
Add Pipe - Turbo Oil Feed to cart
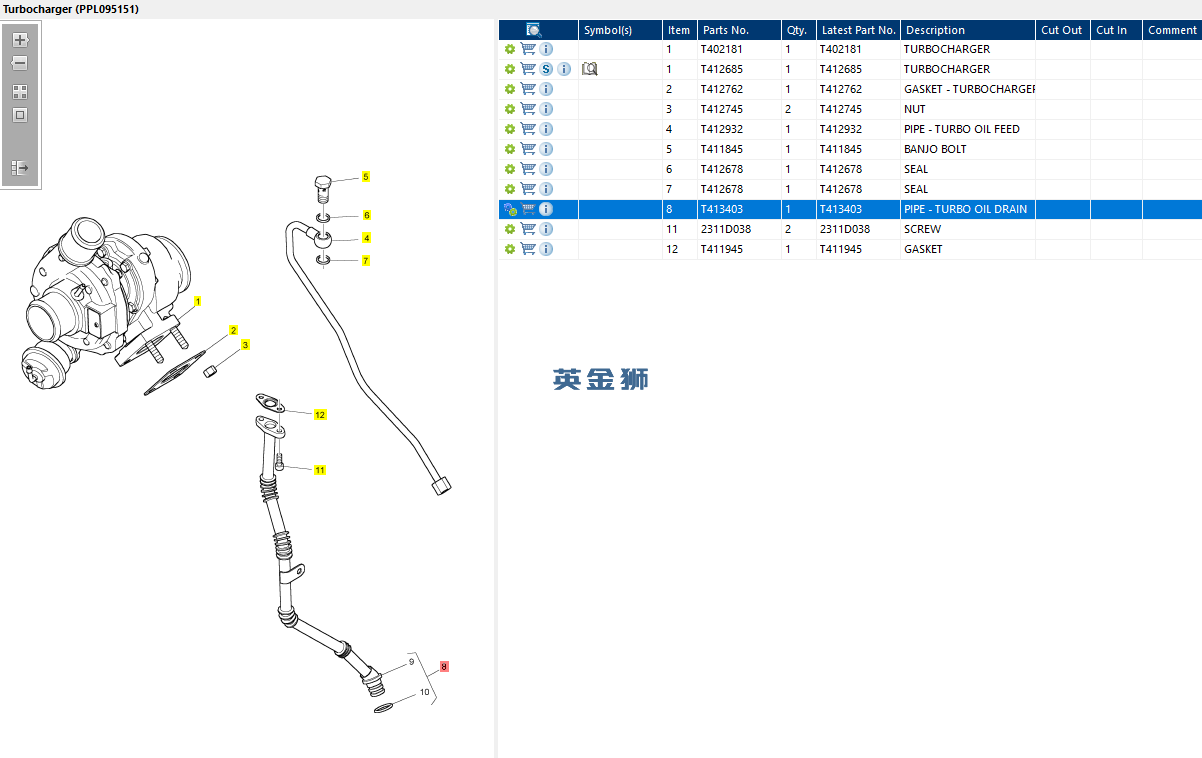(528, 129)
